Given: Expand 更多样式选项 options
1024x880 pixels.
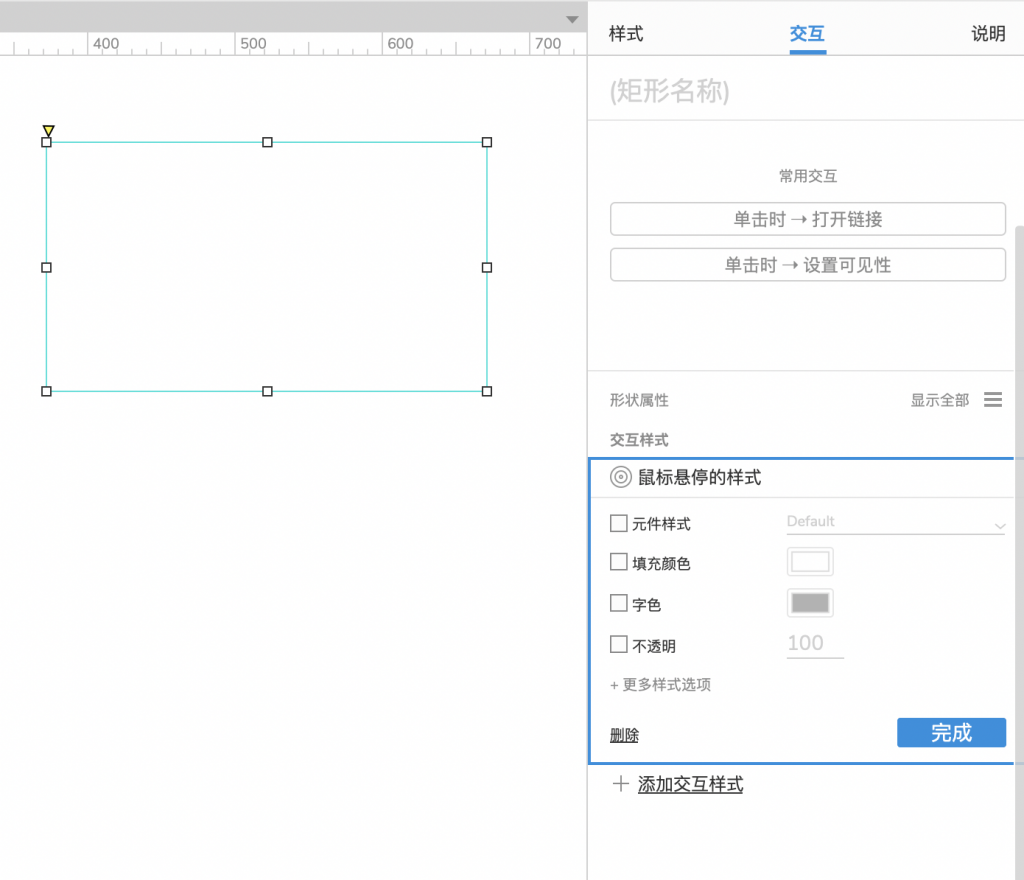Looking at the screenshot, I should [x=660, y=685].
